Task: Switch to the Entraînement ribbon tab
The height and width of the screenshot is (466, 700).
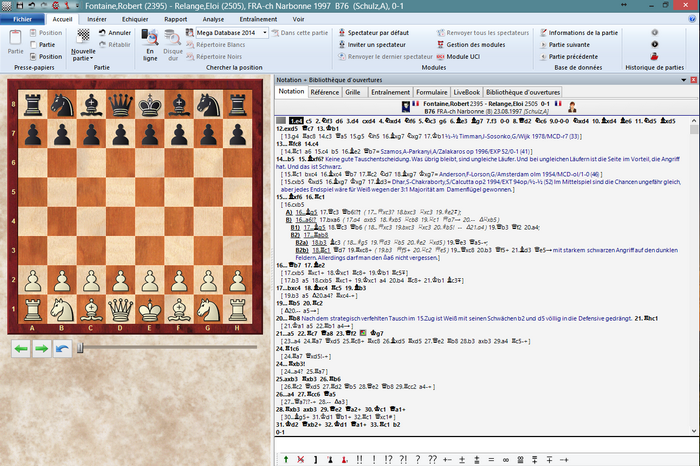Action: (258, 19)
